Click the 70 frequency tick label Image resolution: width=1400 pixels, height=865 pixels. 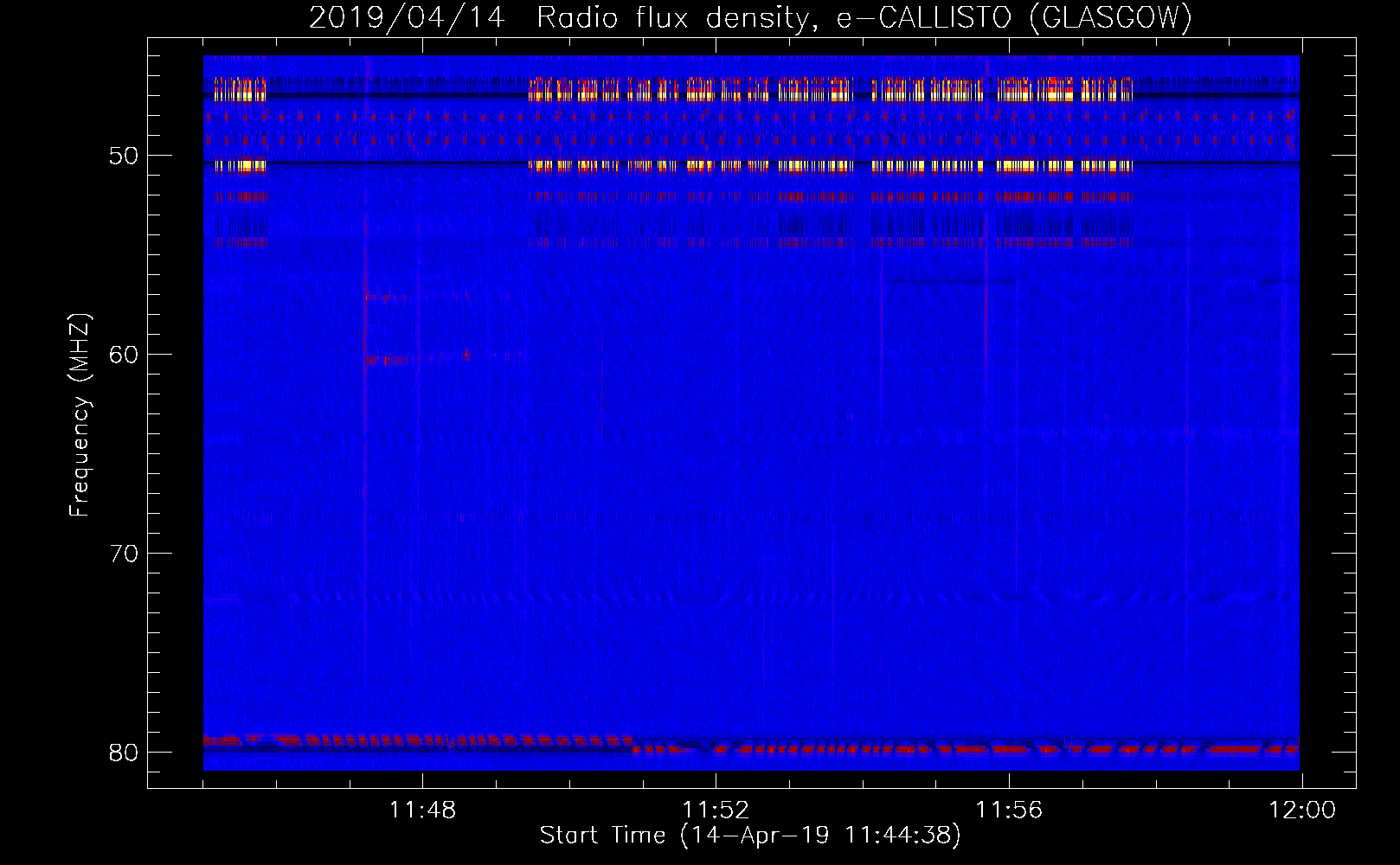tap(124, 554)
